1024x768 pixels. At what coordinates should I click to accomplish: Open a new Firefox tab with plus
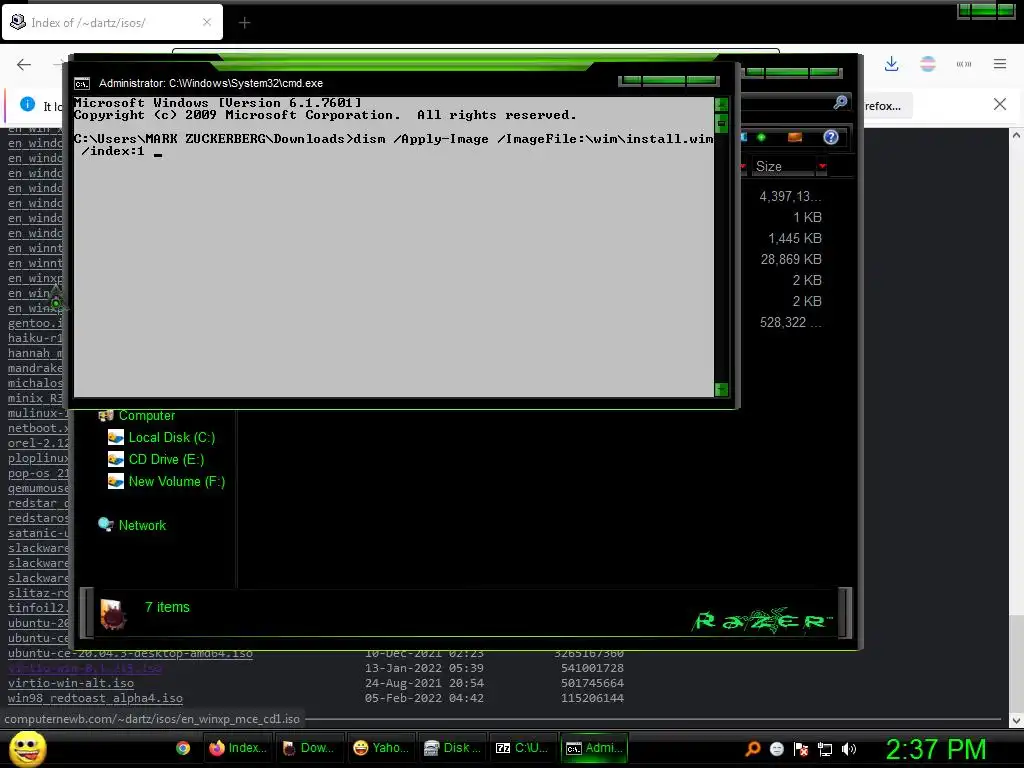(x=244, y=23)
